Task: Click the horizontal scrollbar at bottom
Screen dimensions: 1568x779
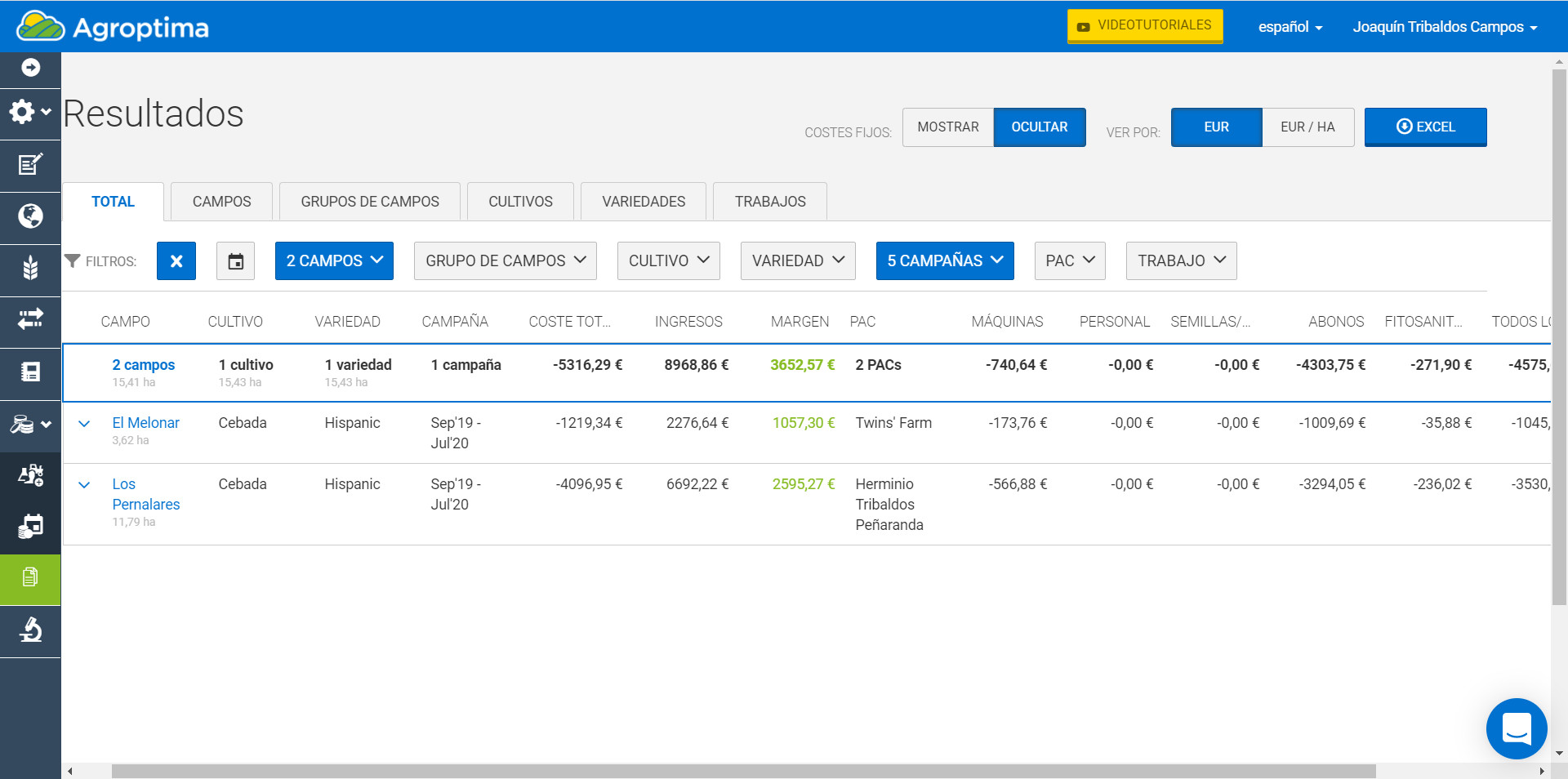Action: [743, 771]
